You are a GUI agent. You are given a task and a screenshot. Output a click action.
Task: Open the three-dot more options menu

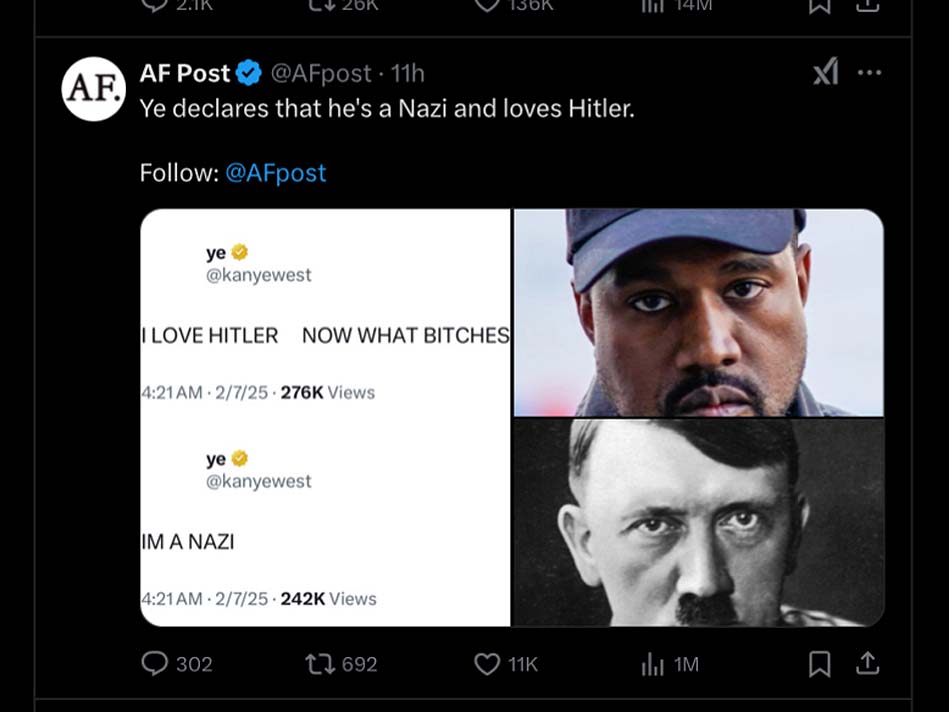click(x=870, y=73)
